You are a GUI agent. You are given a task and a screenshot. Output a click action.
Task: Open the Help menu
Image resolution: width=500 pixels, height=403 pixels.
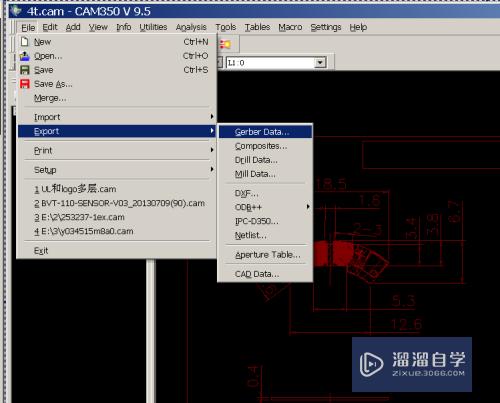coord(358,27)
